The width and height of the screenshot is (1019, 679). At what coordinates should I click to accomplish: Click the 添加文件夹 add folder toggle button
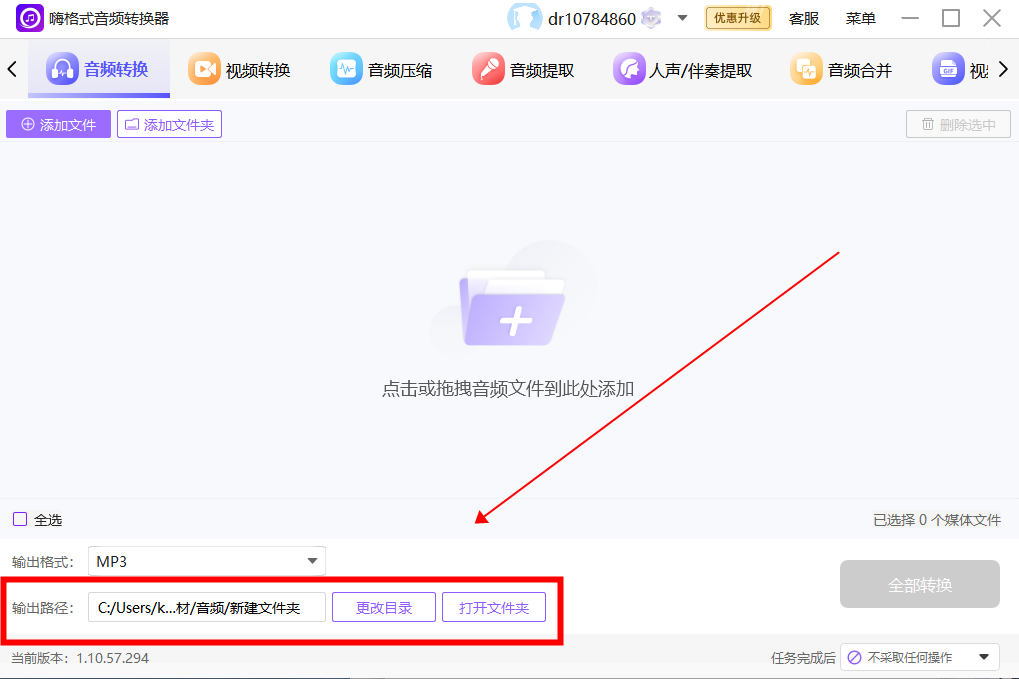(168, 123)
